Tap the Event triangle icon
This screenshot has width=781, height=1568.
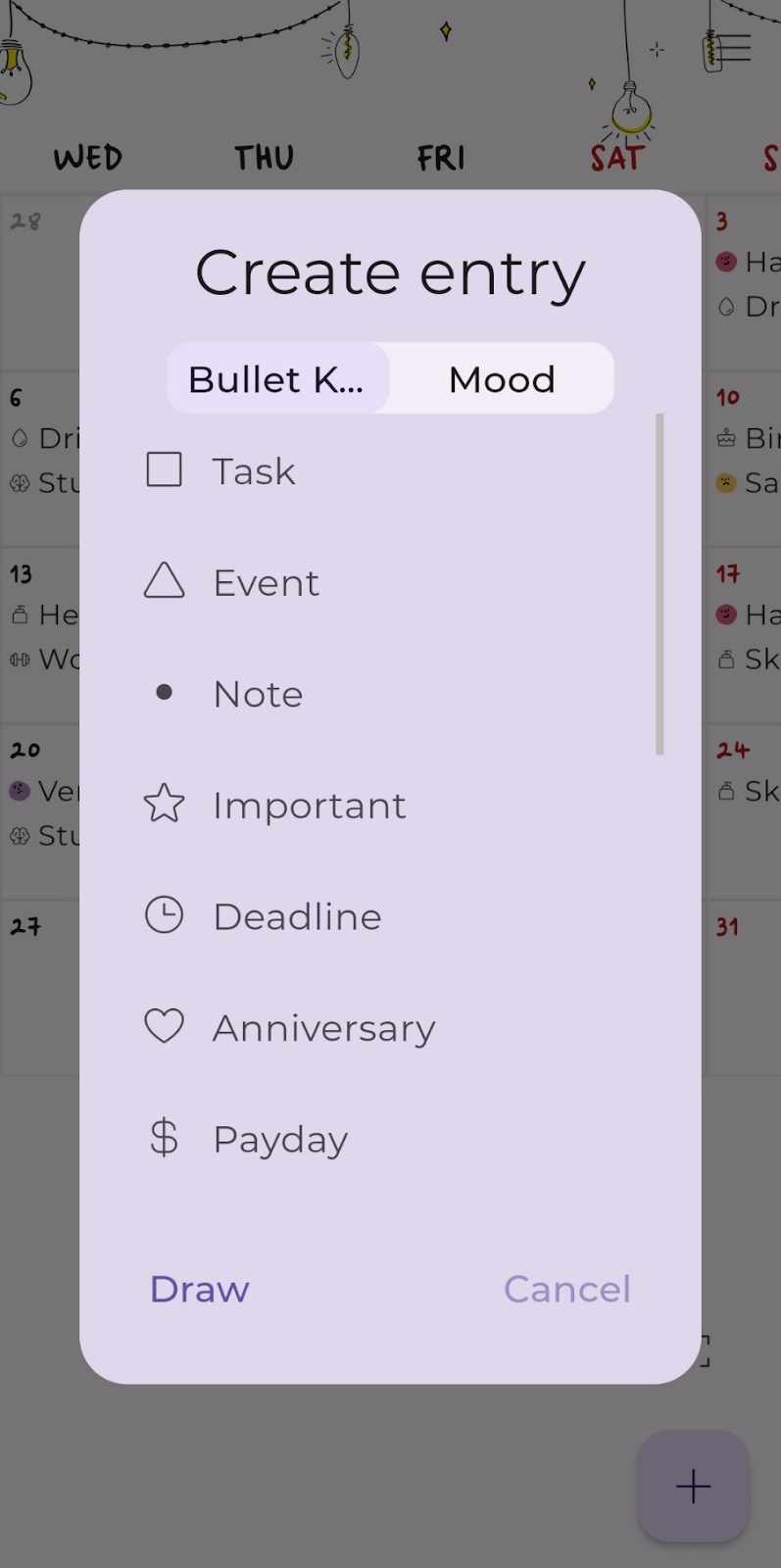164,581
